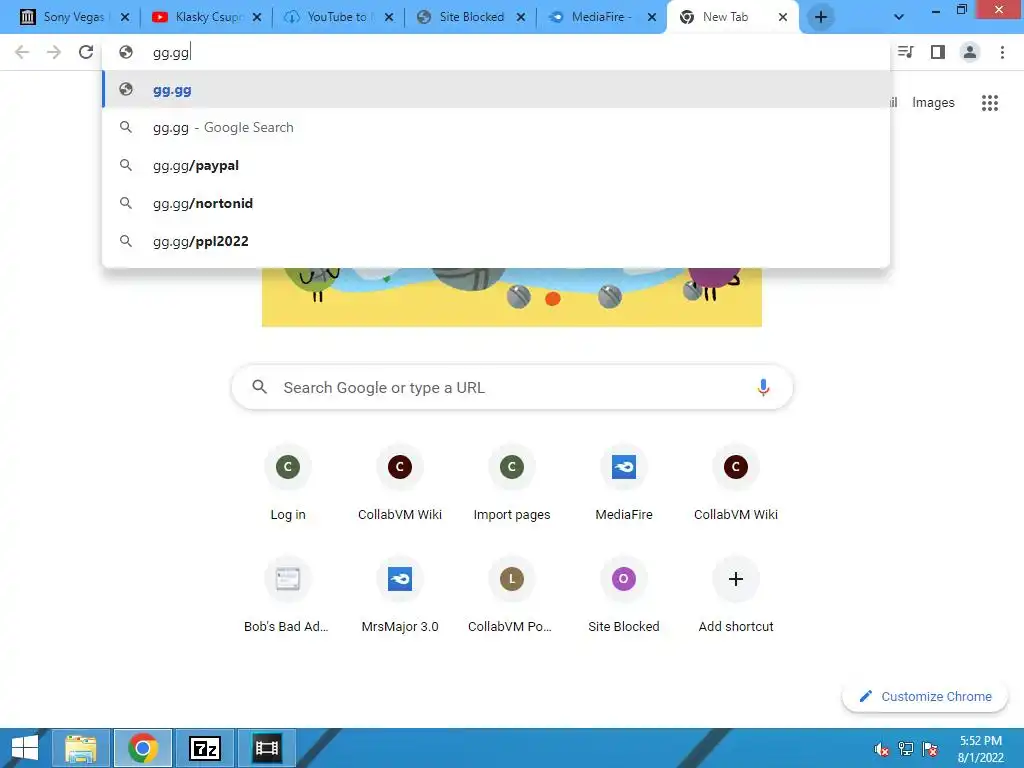Close the New Tab tab

click(783, 18)
